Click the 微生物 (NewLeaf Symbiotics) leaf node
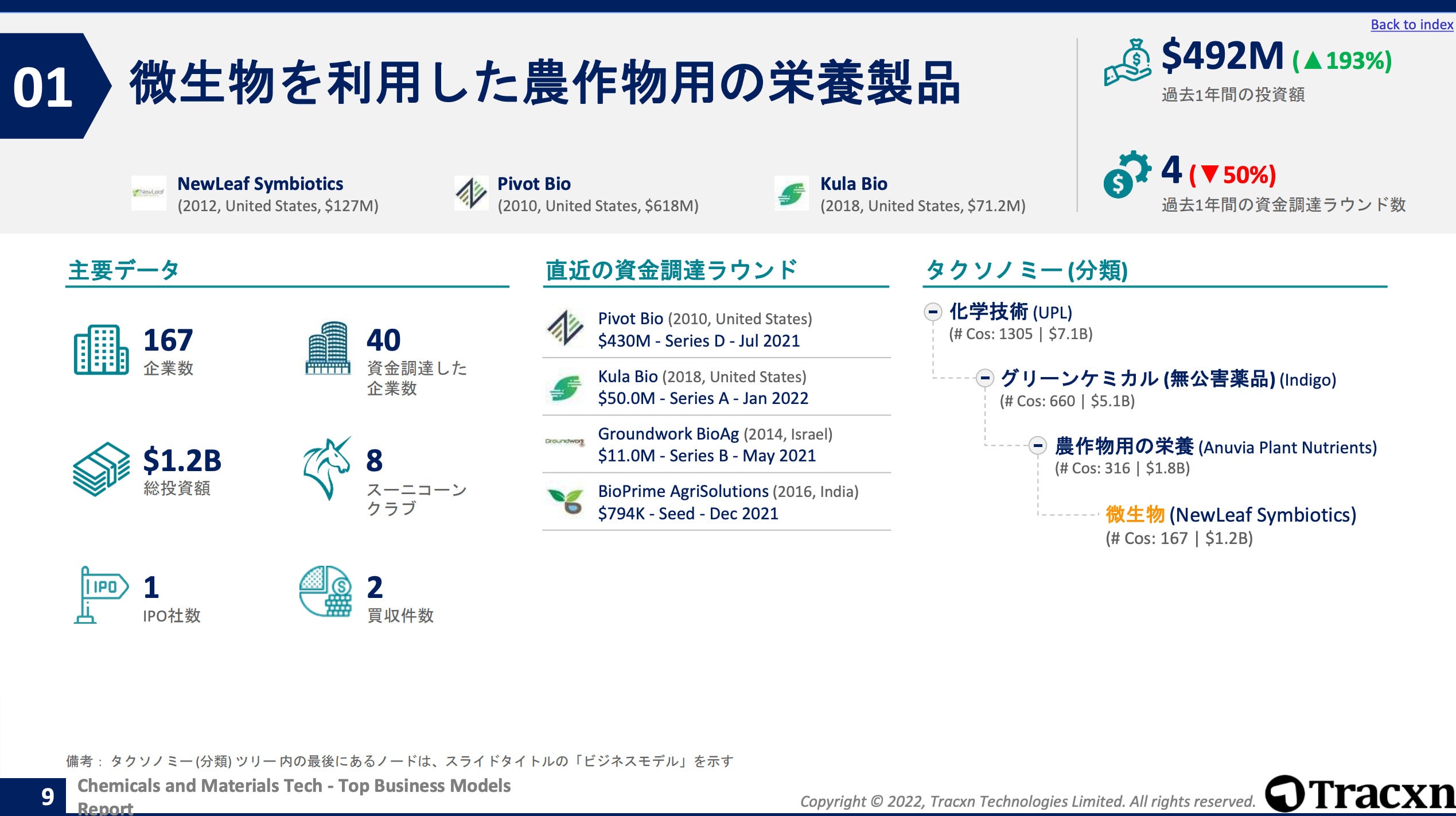 click(x=1230, y=515)
